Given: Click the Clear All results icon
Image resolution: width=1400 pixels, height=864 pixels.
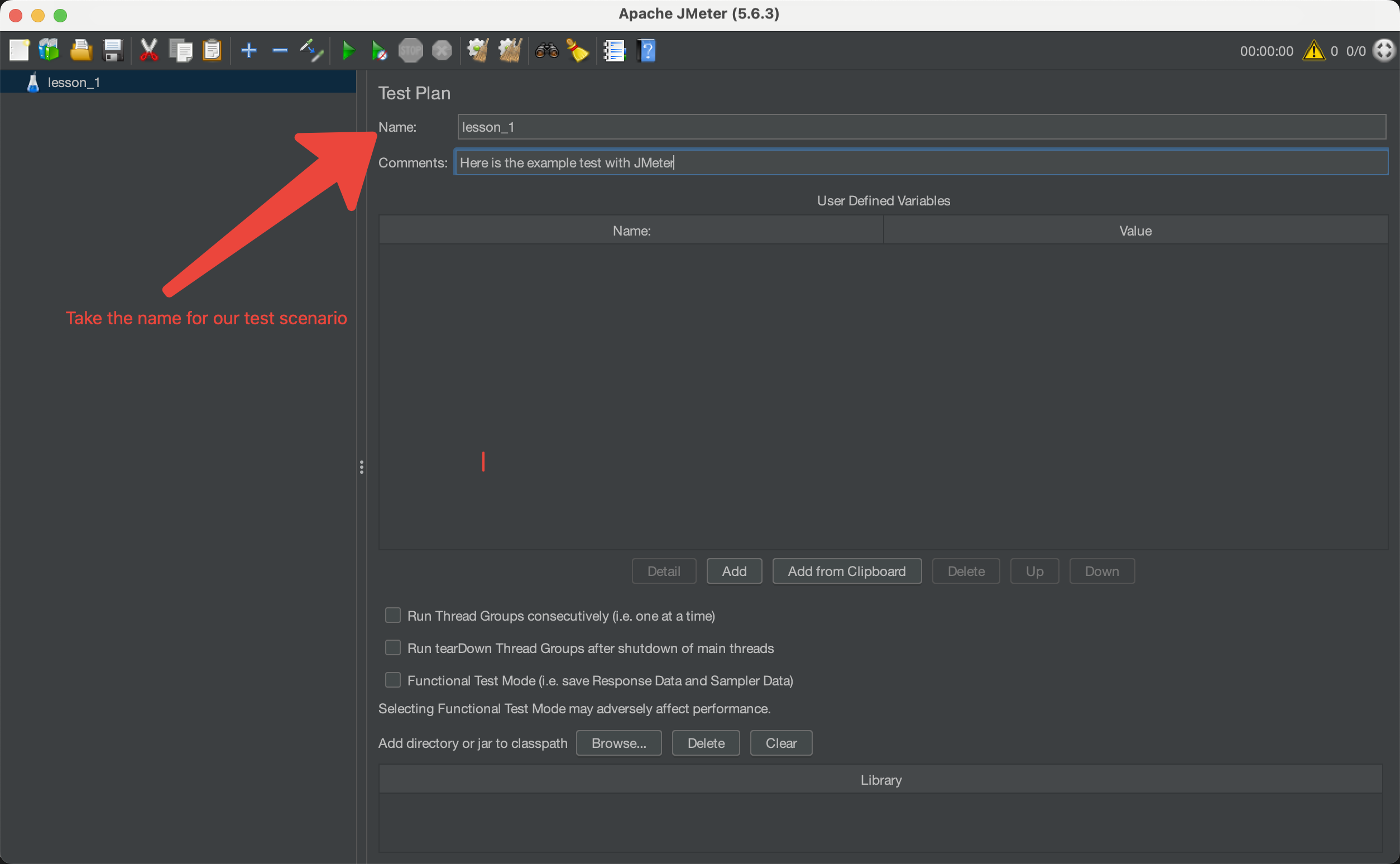Looking at the screenshot, I should tap(510, 51).
